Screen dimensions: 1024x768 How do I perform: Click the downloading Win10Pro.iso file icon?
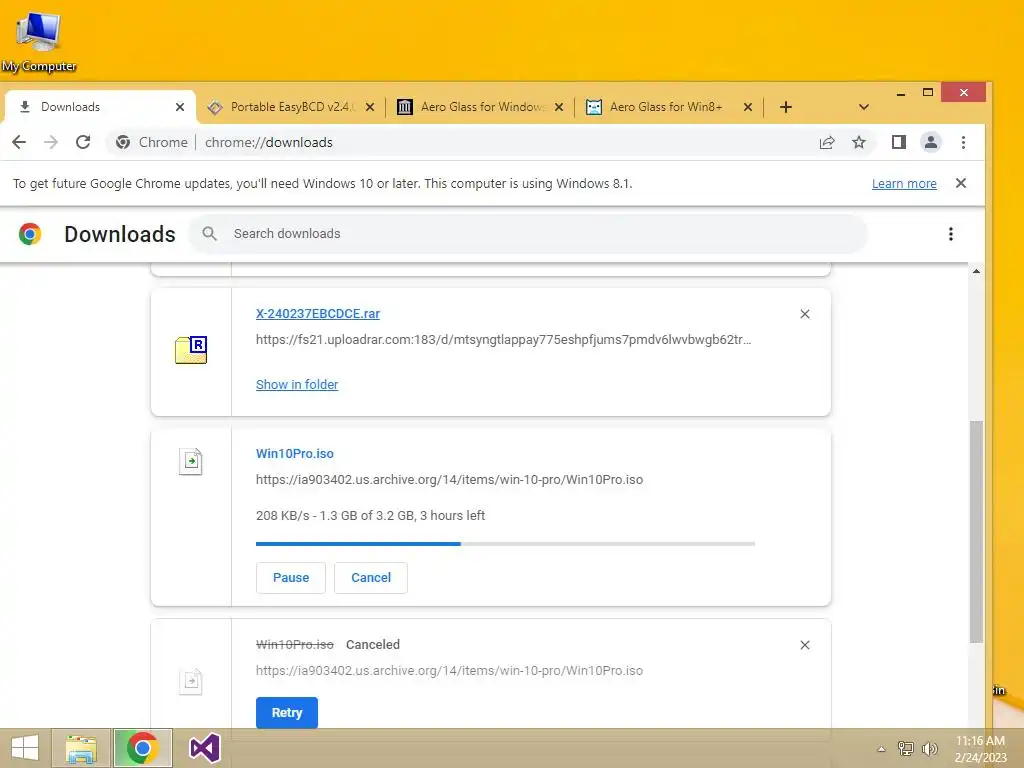tap(191, 462)
